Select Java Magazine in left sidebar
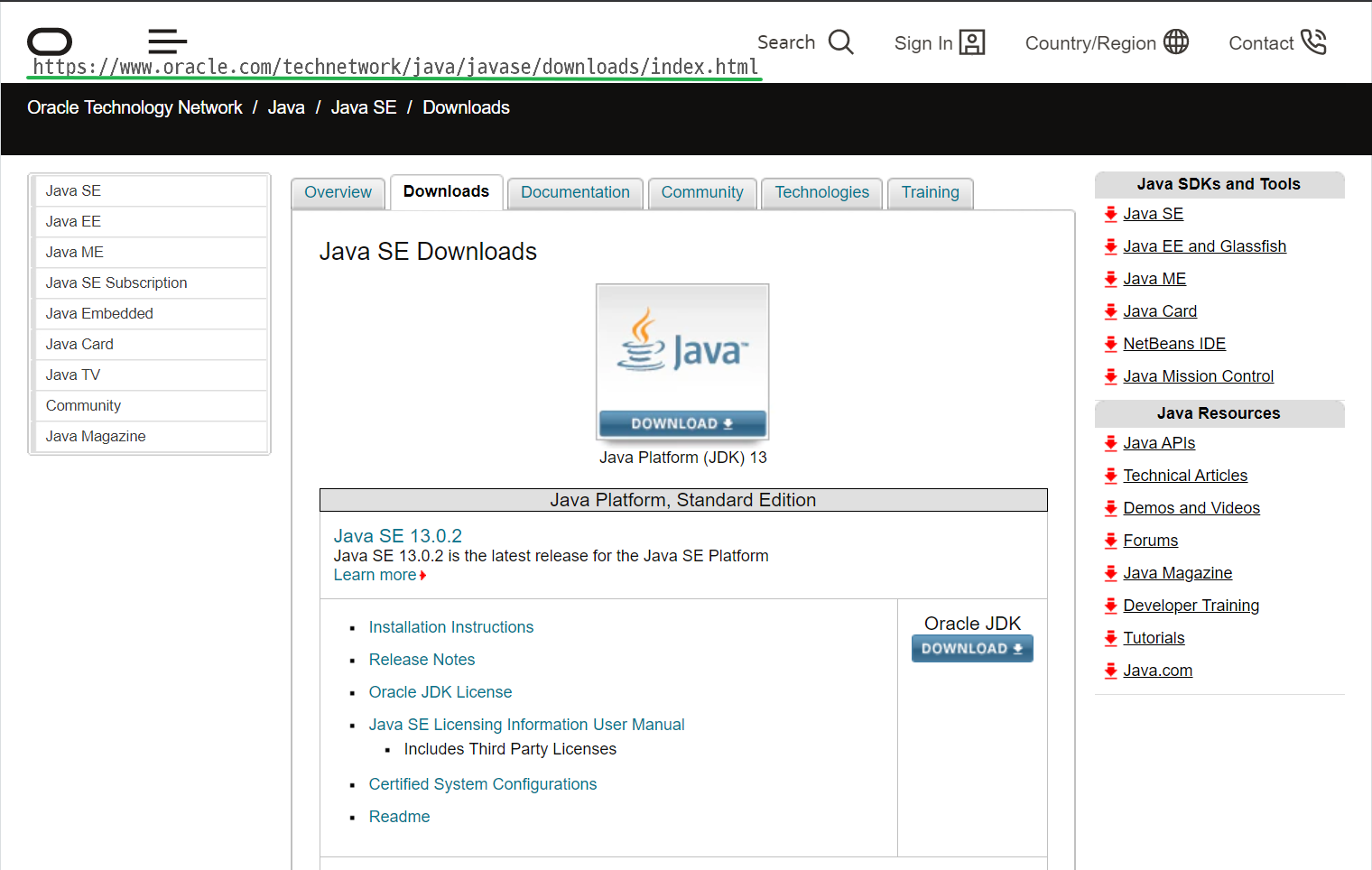Screen dimensions: 1372x870 click(x=150, y=437)
